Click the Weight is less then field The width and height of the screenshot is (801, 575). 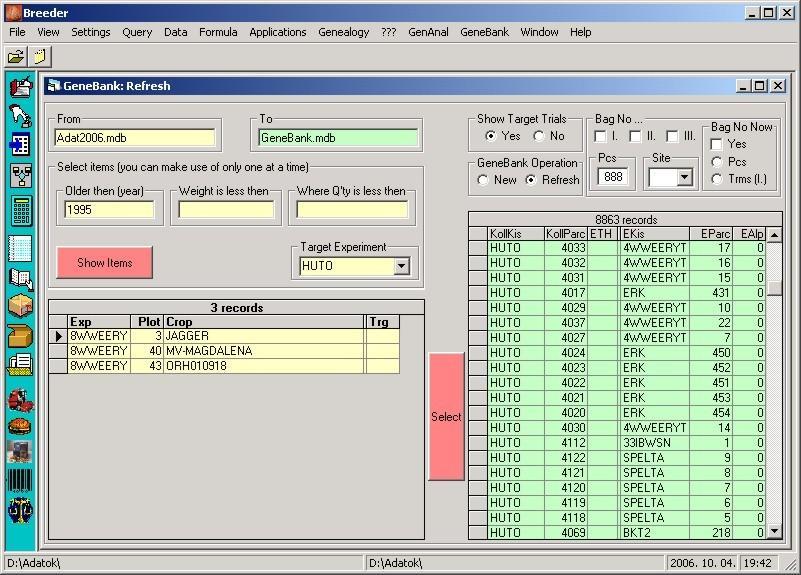point(226,210)
